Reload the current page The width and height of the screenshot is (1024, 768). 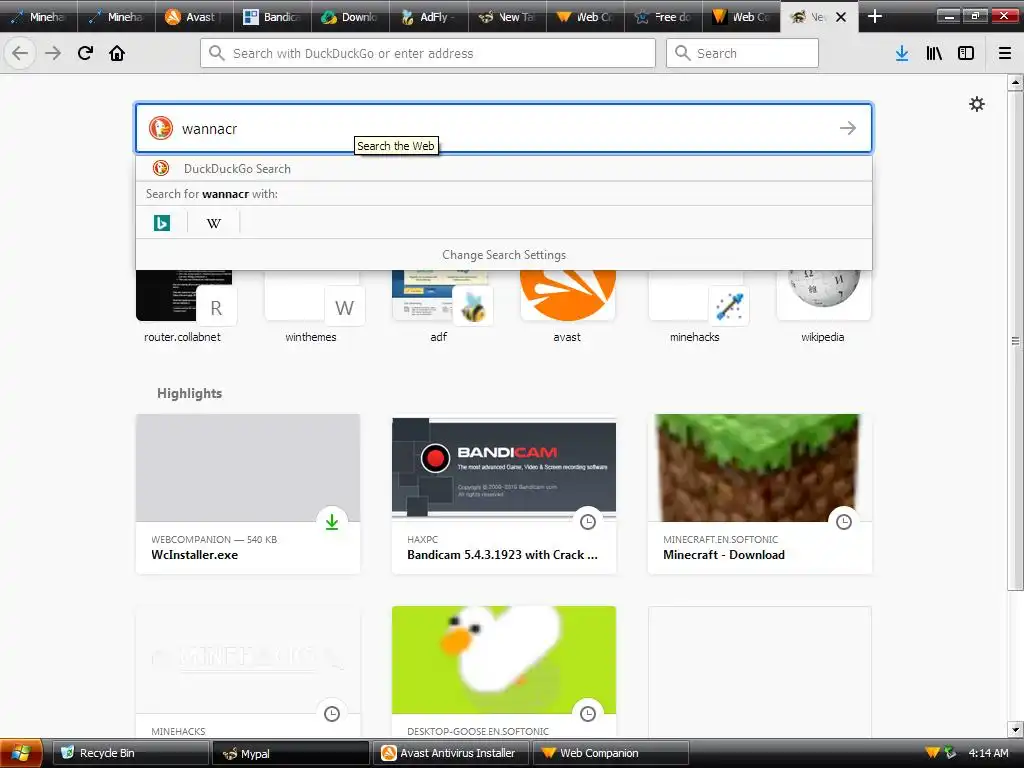click(86, 53)
